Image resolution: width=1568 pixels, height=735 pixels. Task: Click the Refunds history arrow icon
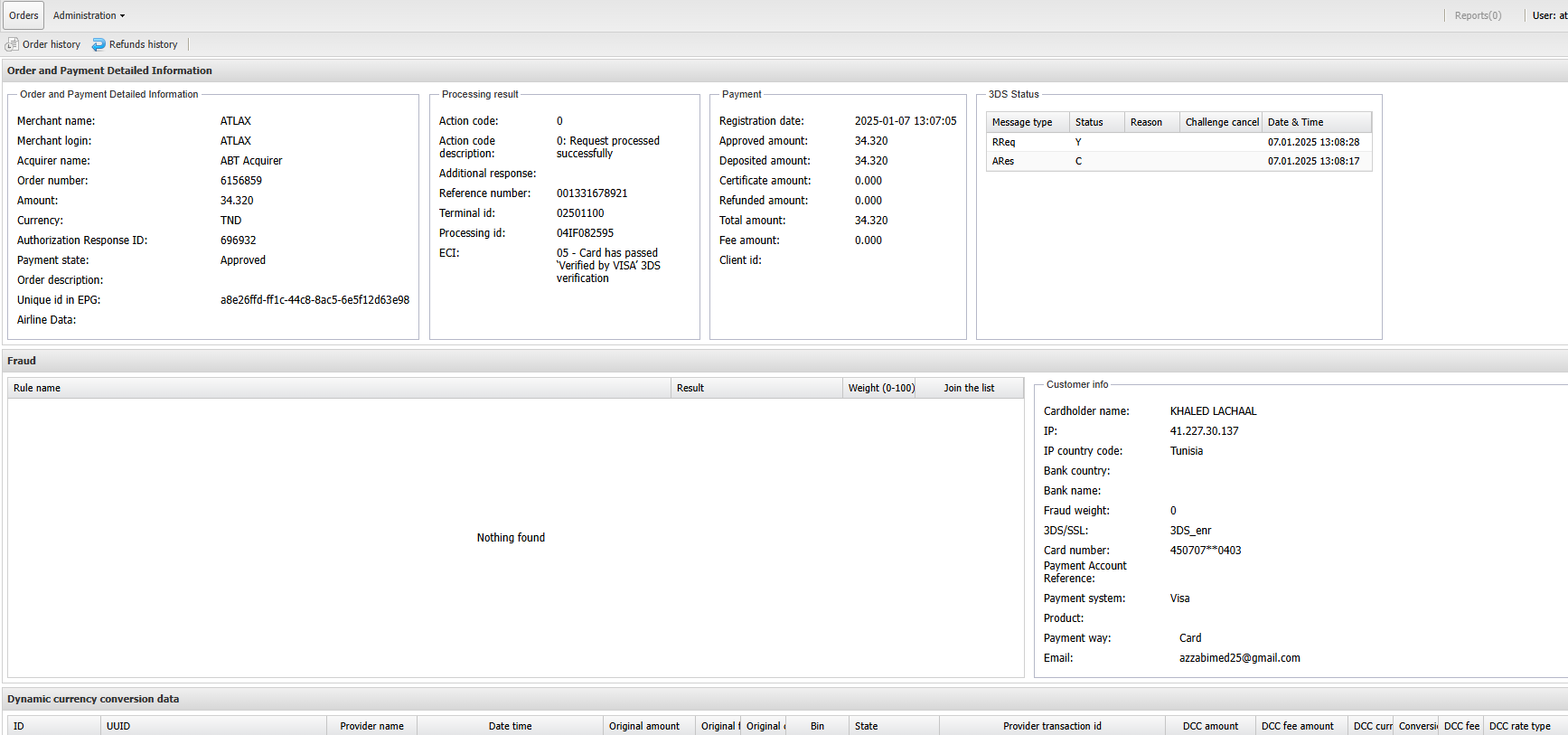[x=99, y=44]
